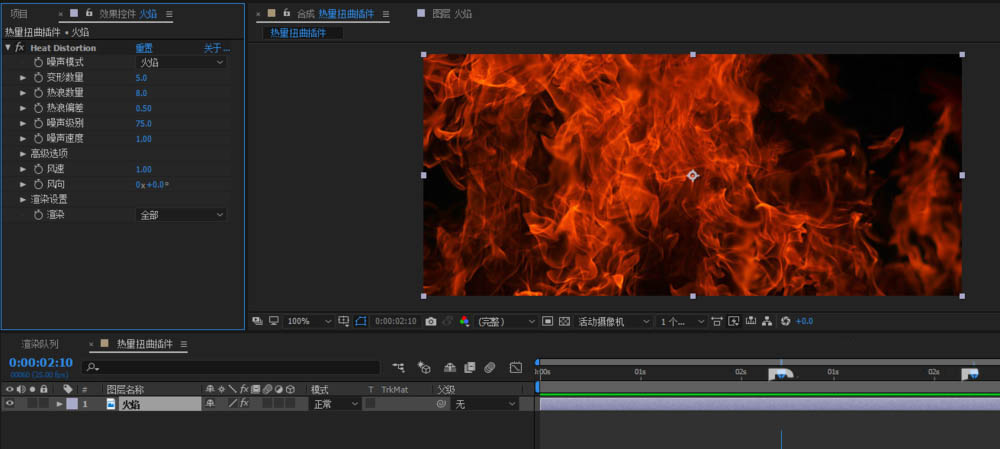Show channel and color management RGB icon
This screenshot has height=449, width=1000.
[x=465, y=321]
